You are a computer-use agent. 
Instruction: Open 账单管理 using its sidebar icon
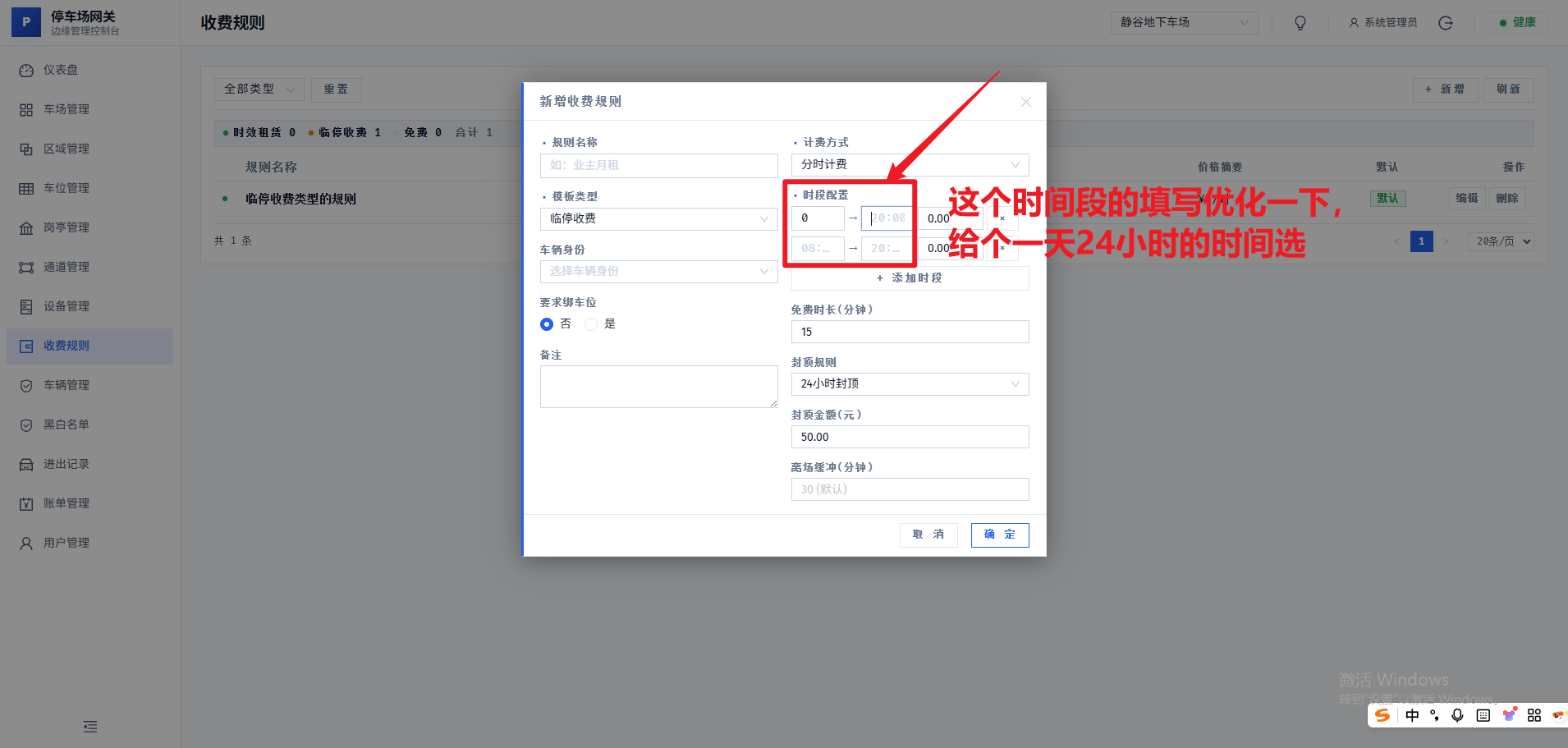pyautogui.click(x=27, y=503)
